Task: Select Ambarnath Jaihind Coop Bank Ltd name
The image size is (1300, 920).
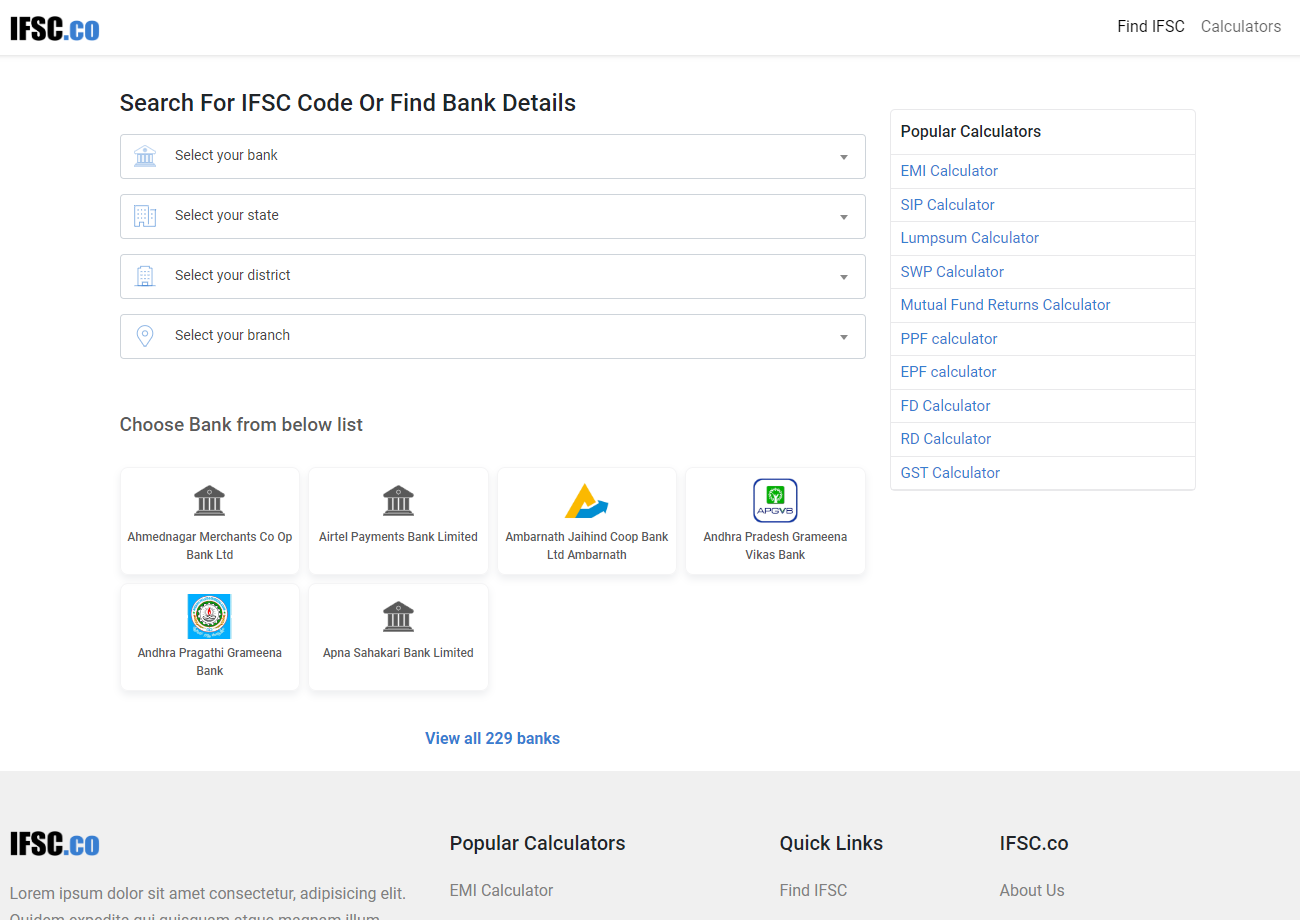Action: coord(587,546)
